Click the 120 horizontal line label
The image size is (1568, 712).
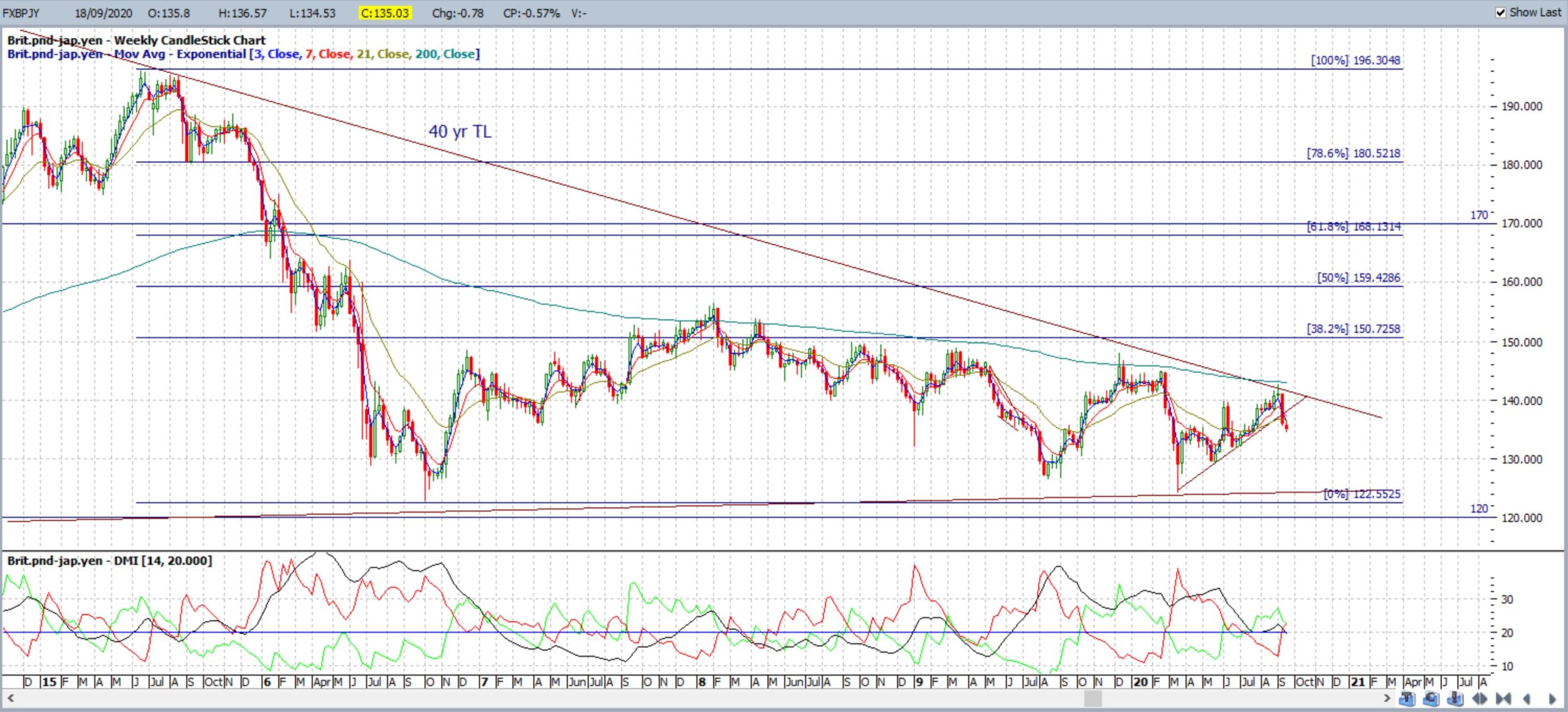click(1479, 508)
